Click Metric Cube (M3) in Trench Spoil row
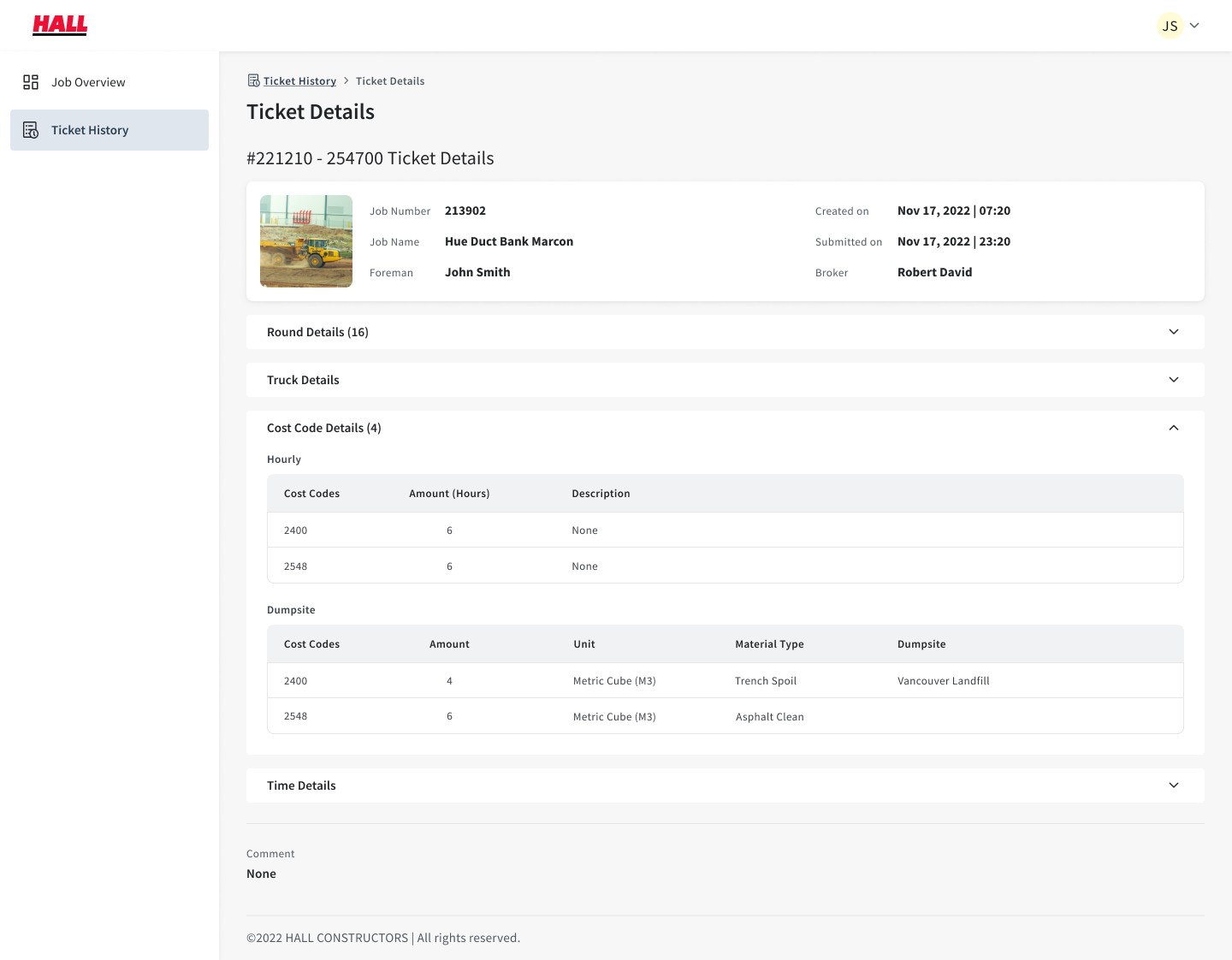Image resolution: width=1232 pixels, height=960 pixels. pos(614,681)
